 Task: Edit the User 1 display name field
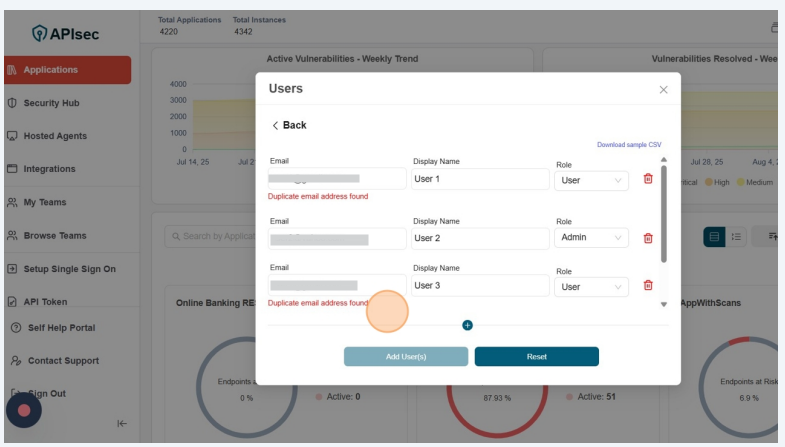[x=480, y=179]
